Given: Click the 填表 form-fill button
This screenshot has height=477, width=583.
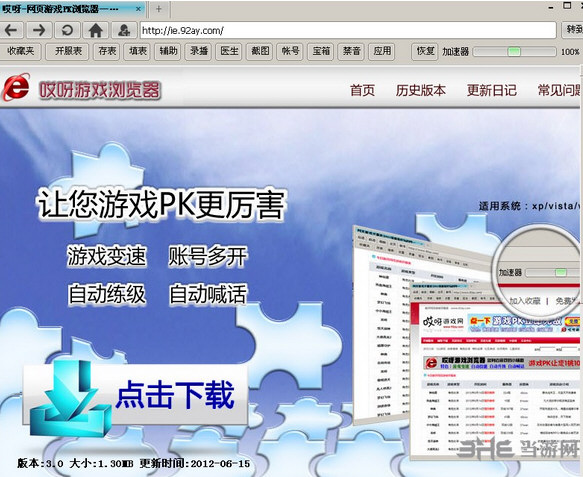Looking at the screenshot, I should pyautogui.click(x=138, y=51).
